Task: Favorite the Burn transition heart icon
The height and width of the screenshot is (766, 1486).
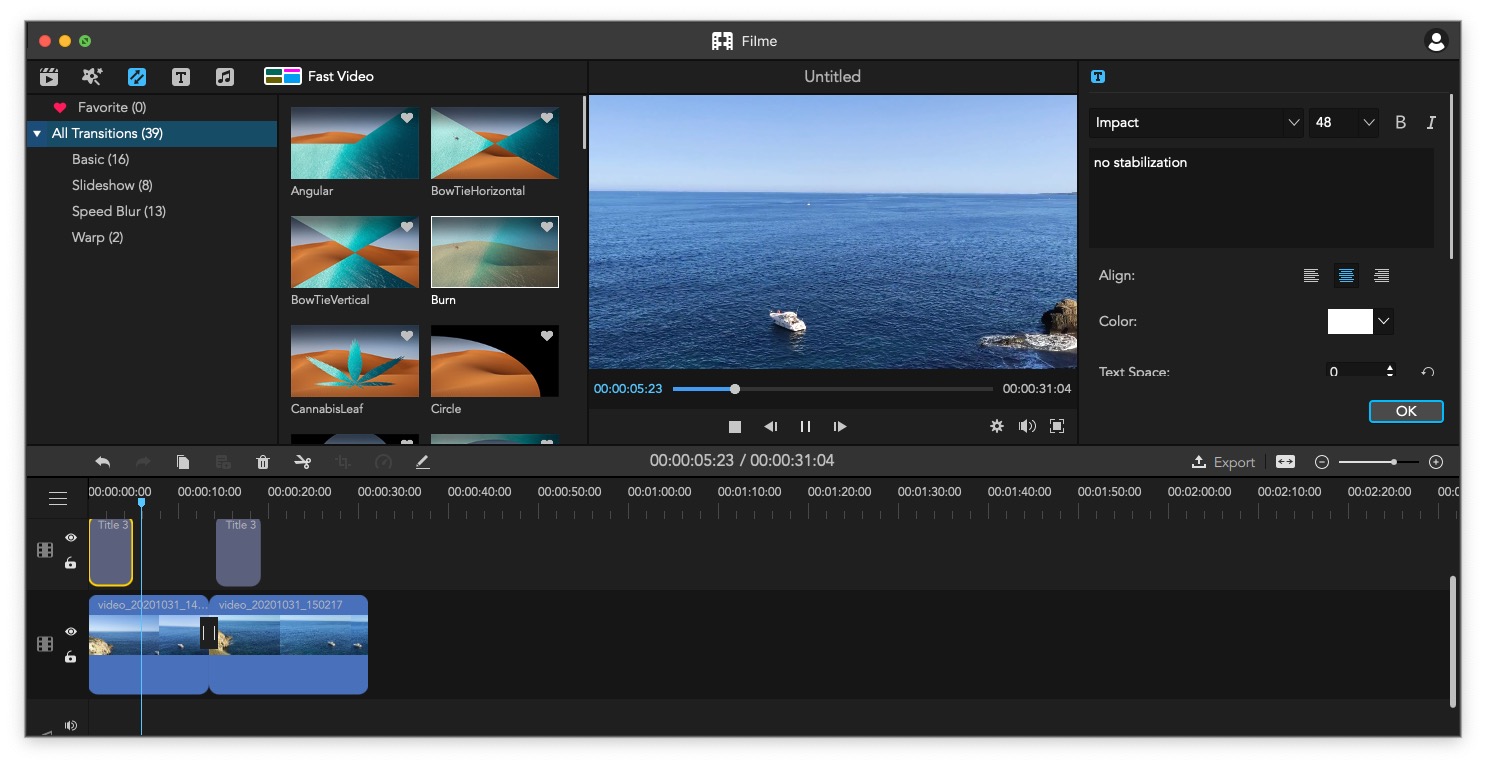Action: [546, 227]
